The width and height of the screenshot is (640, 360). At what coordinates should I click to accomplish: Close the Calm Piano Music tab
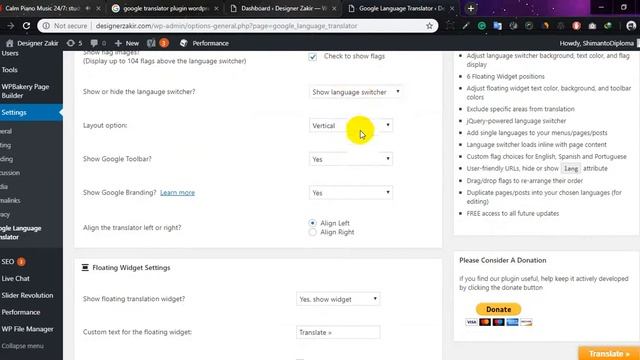pyautogui.click(x=98, y=8)
